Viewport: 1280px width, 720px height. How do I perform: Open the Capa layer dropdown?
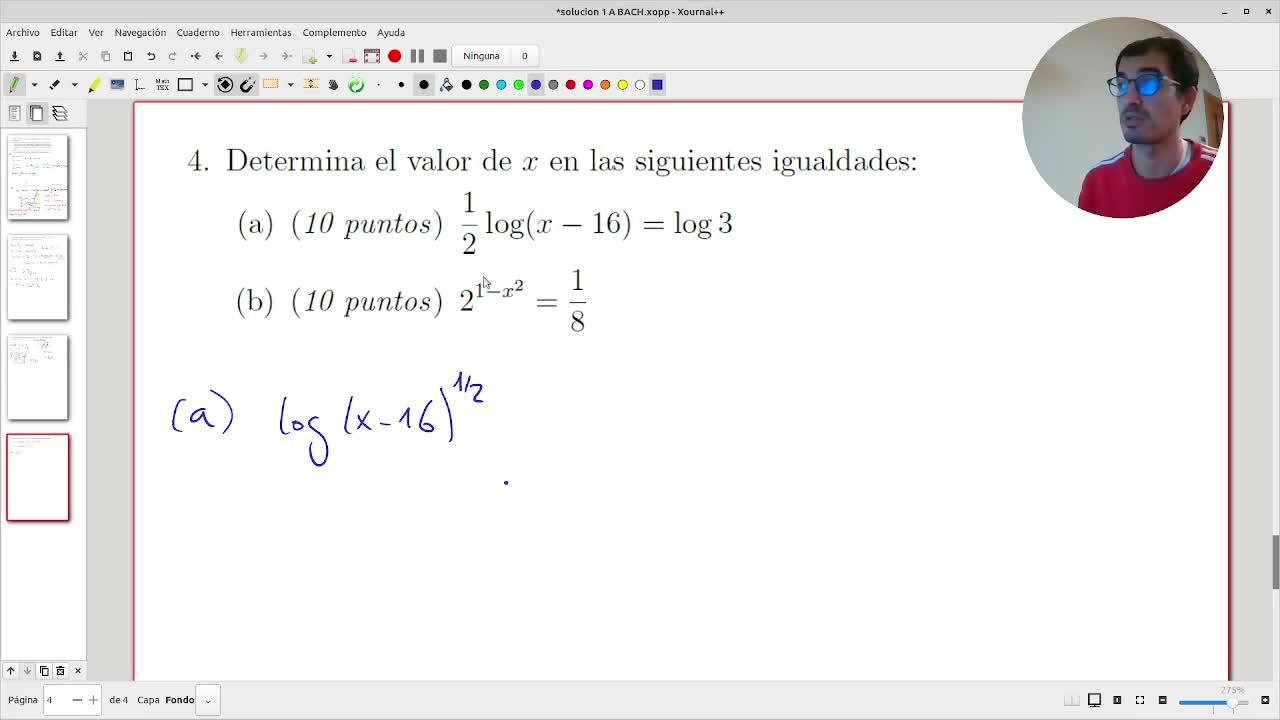(207, 700)
